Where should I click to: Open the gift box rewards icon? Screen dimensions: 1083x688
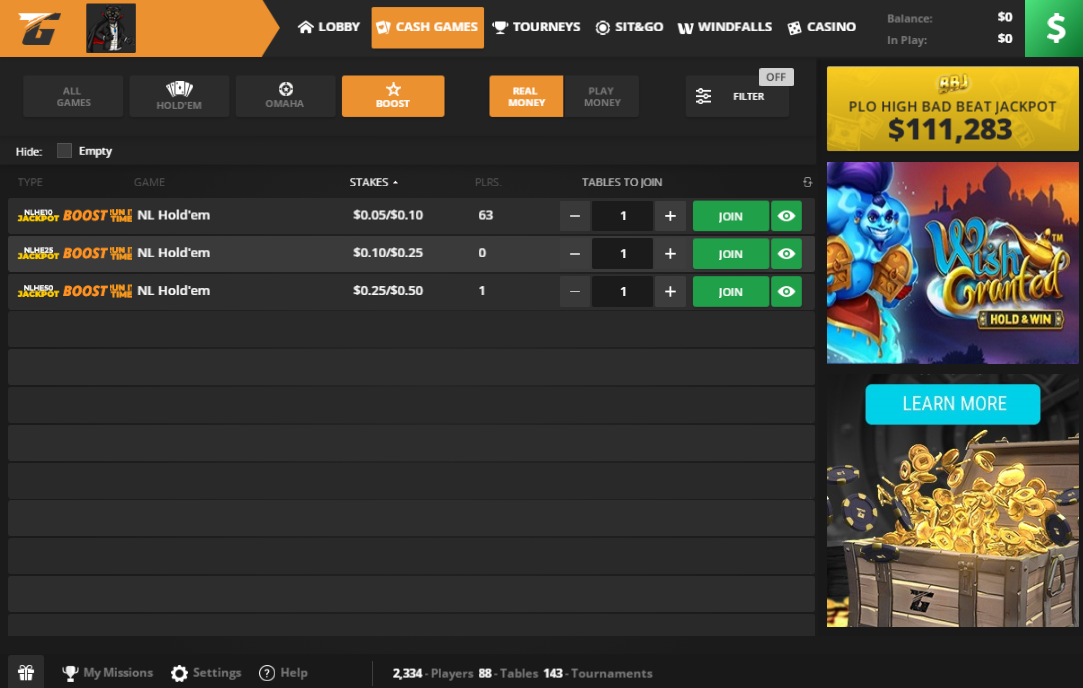point(26,672)
